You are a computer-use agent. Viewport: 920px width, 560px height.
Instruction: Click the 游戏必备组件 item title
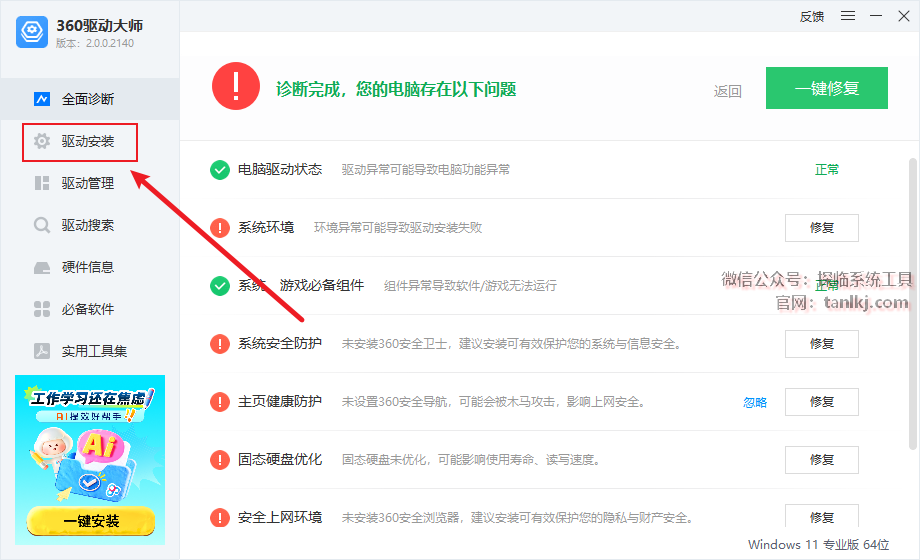pos(322,285)
